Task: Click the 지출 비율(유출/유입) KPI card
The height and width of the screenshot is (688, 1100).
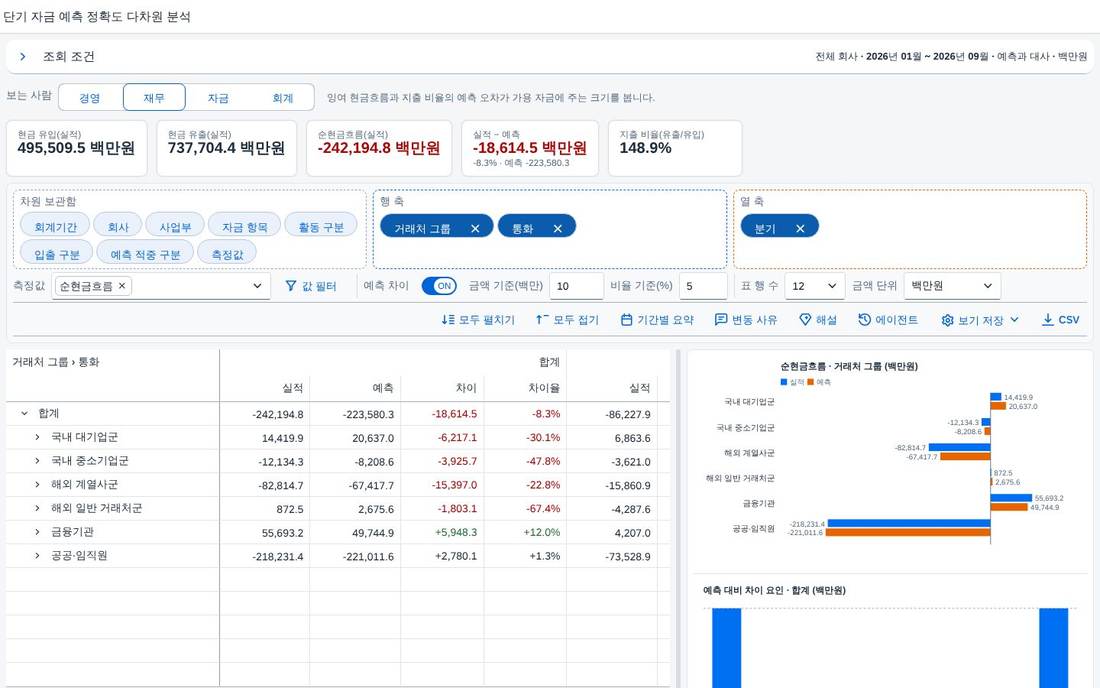Action: coord(675,148)
